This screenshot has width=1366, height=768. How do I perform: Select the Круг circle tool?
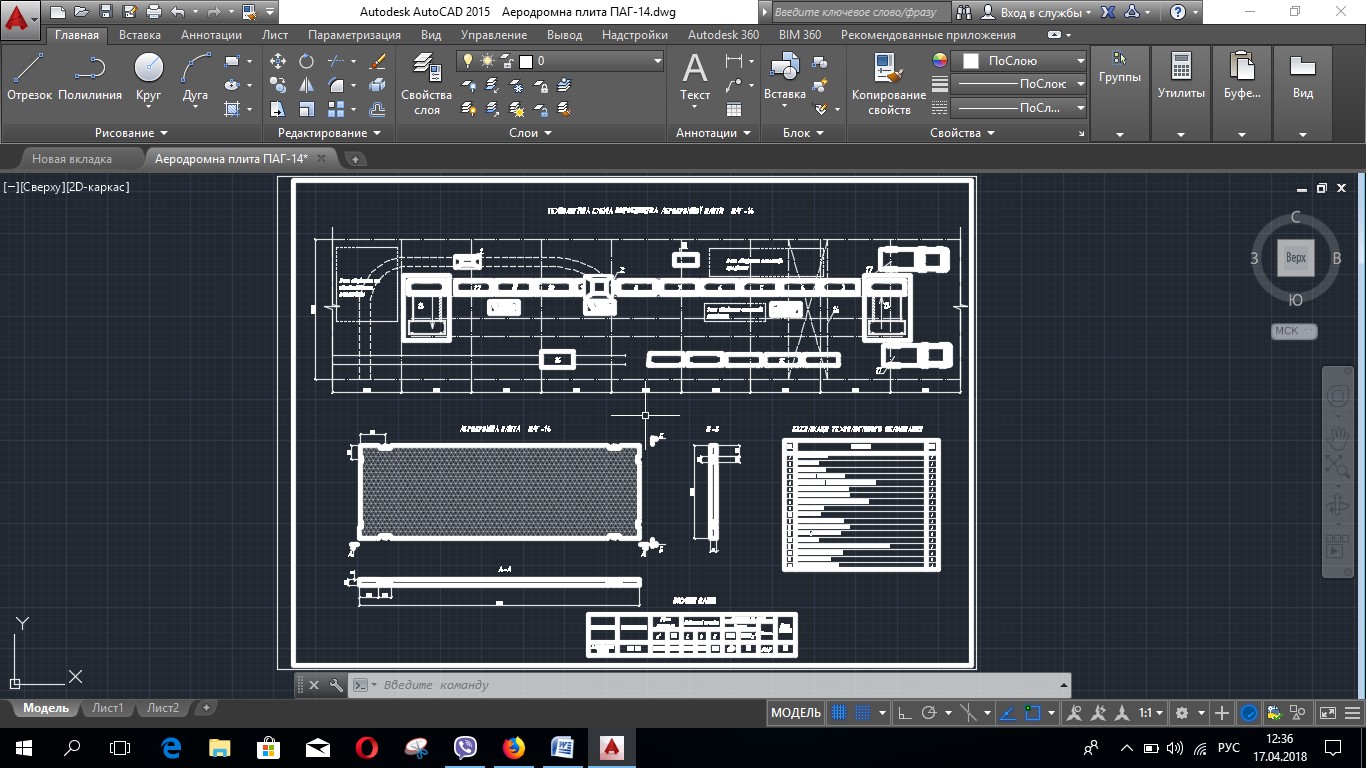tap(148, 77)
